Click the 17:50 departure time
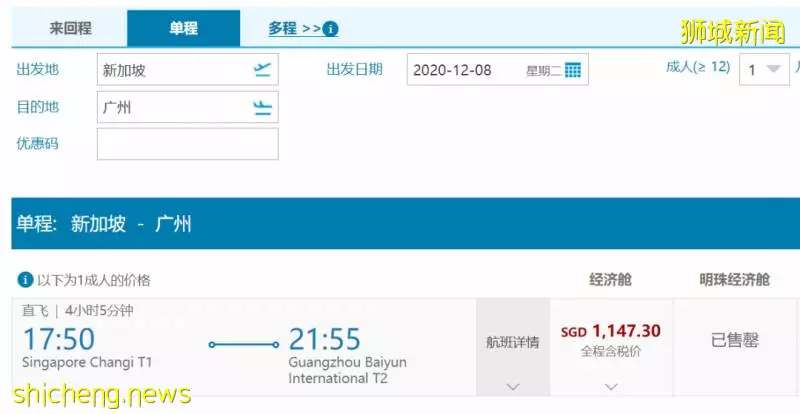The width and height of the screenshot is (800, 414). pos(59,339)
